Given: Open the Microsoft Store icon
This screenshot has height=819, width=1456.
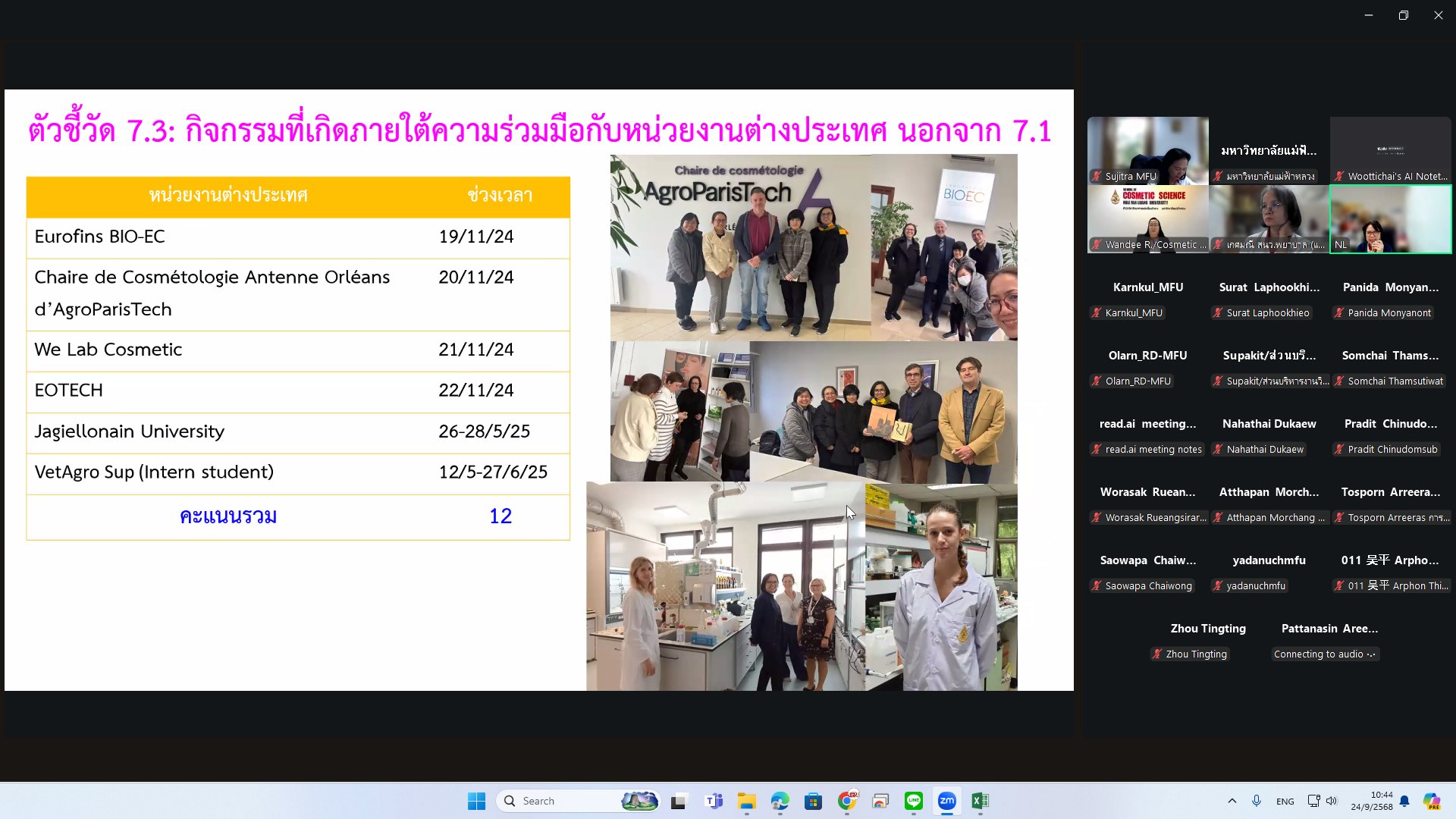Looking at the screenshot, I should pos(813,801).
